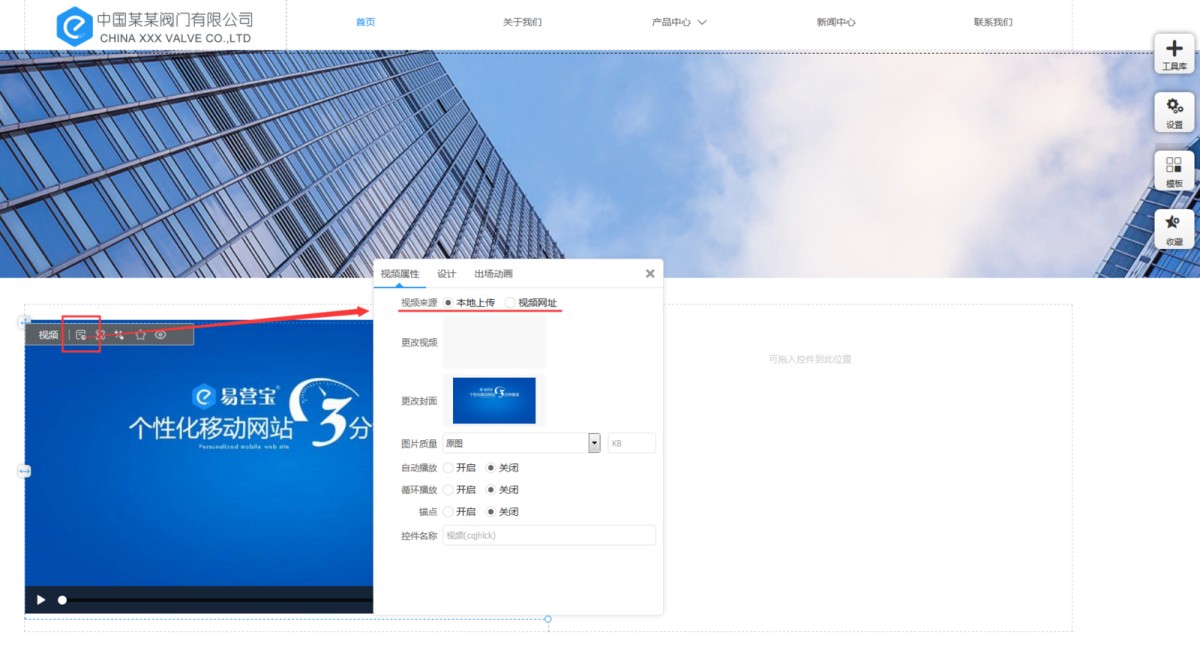
Task: Expand the 产品中心 navigation menu
Action: click(x=679, y=22)
